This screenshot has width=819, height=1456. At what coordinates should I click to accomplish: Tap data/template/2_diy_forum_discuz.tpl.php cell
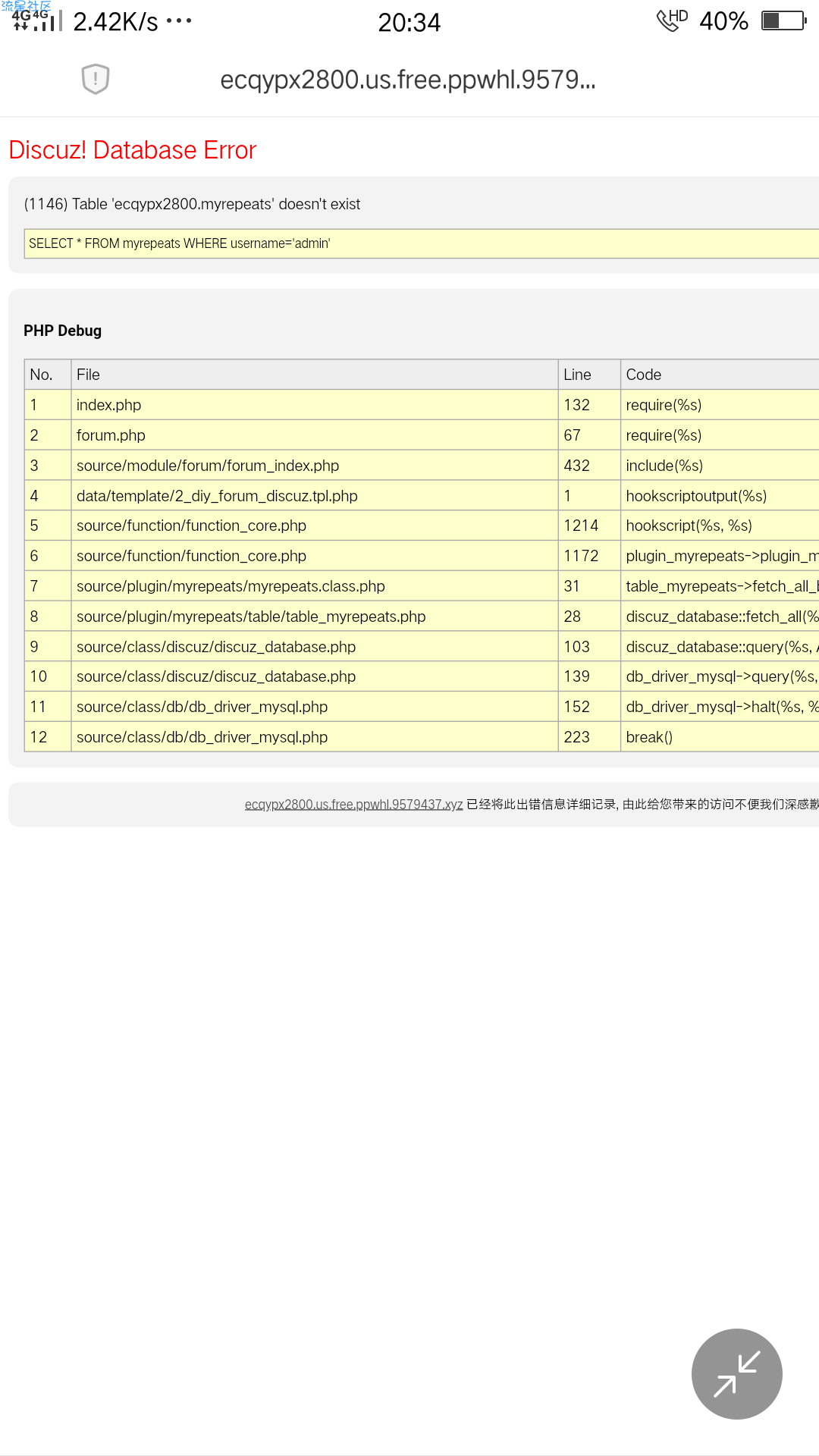click(315, 496)
